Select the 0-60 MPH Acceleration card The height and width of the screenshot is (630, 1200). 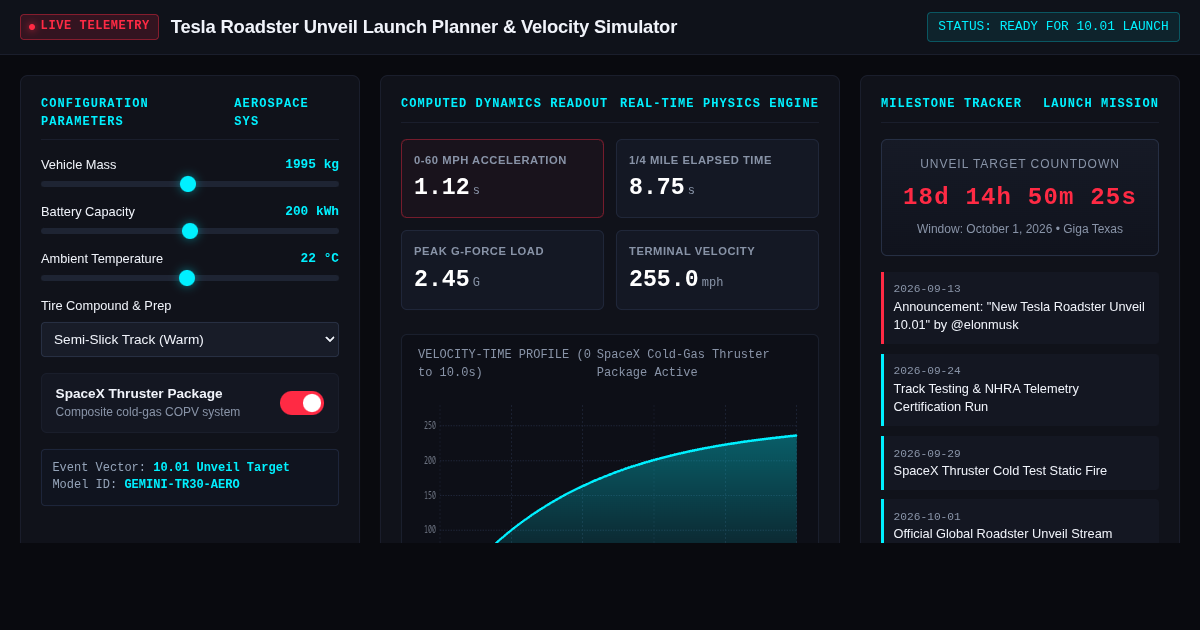(x=502, y=178)
